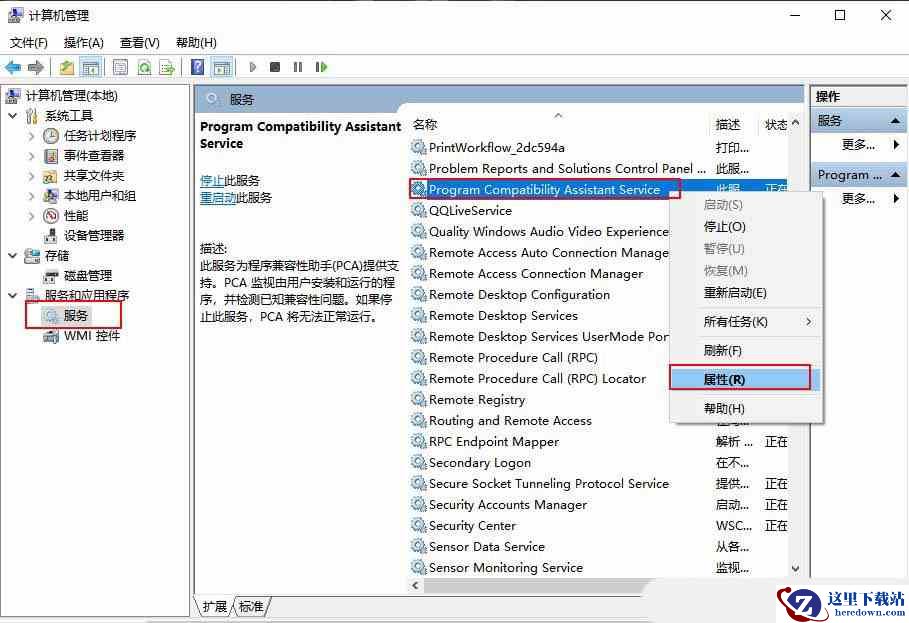Click the 重启动 service link
The width and height of the screenshot is (909, 623).
pyautogui.click(x=218, y=198)
